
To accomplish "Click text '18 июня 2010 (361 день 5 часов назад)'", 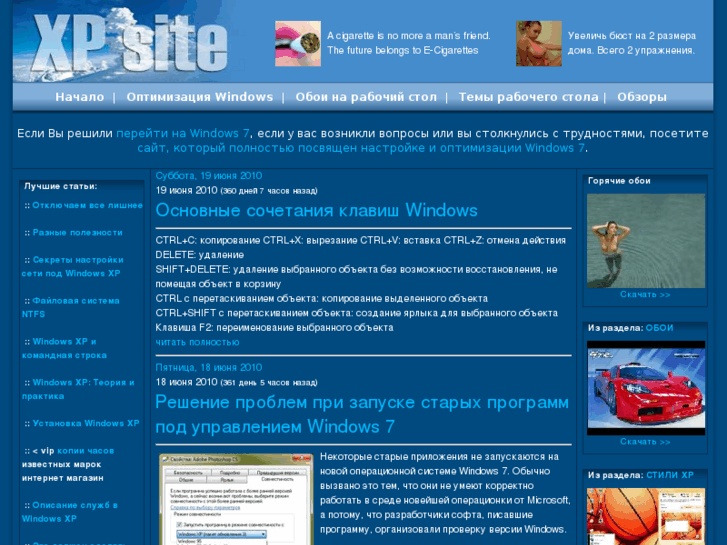I will pos(236,382).
